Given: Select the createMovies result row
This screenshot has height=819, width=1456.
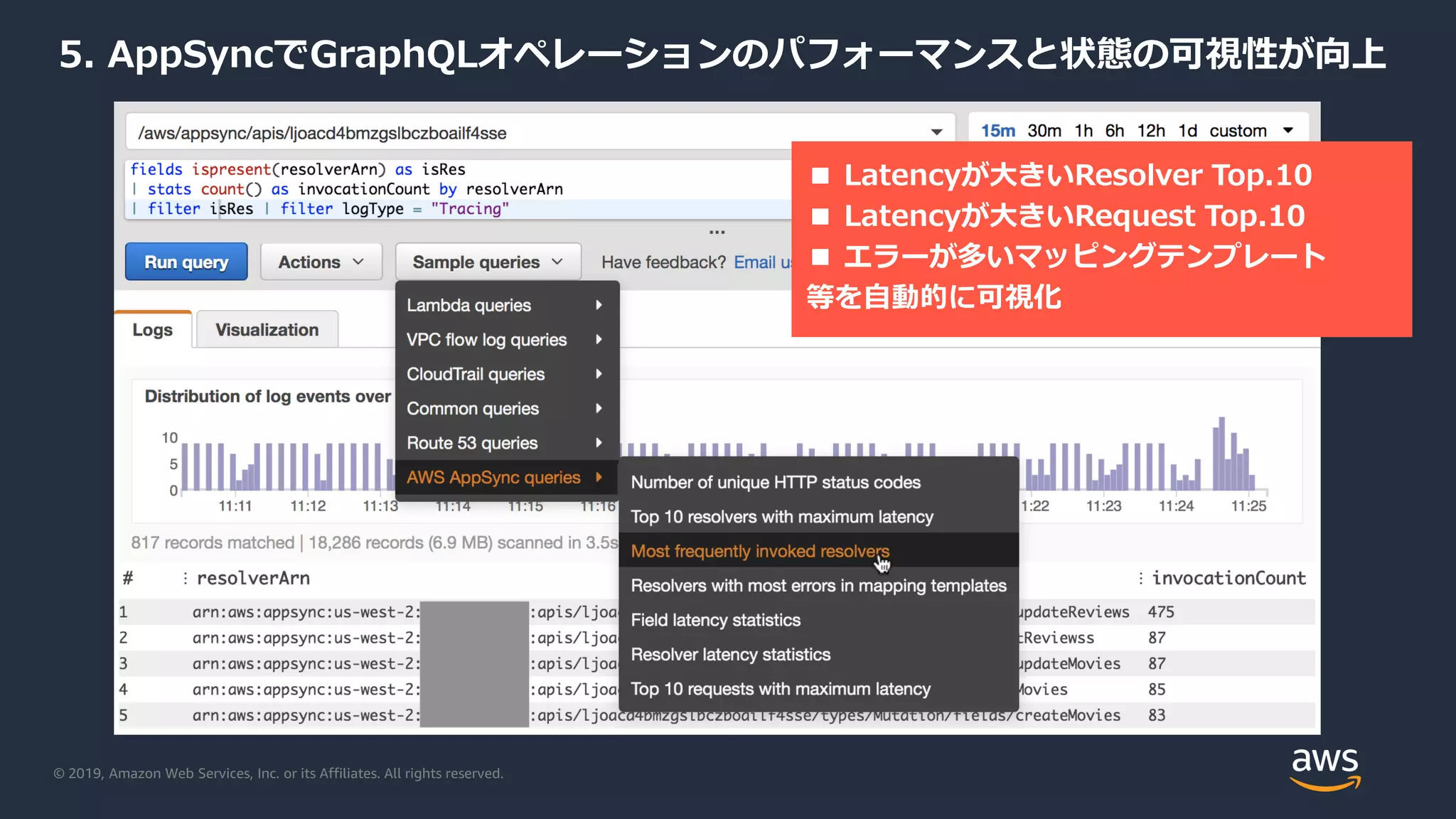Looking at the screenshot, I should point(716,715).
